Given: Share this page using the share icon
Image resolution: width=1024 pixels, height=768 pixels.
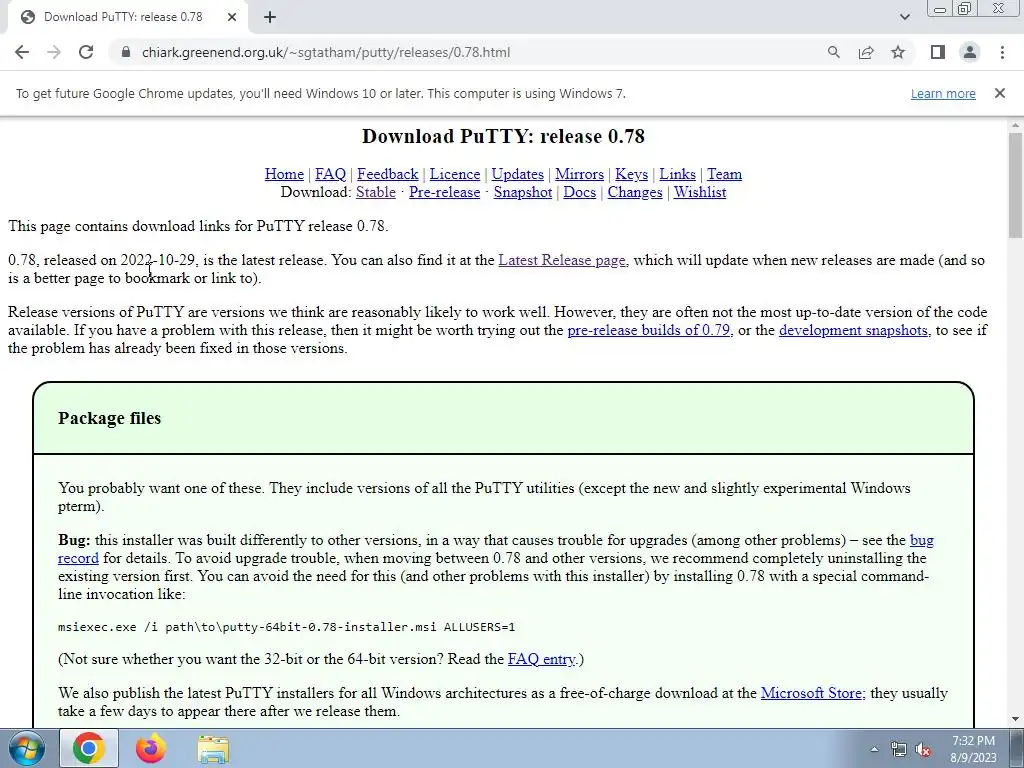Looking at the screenshot, I should [866, 52].
